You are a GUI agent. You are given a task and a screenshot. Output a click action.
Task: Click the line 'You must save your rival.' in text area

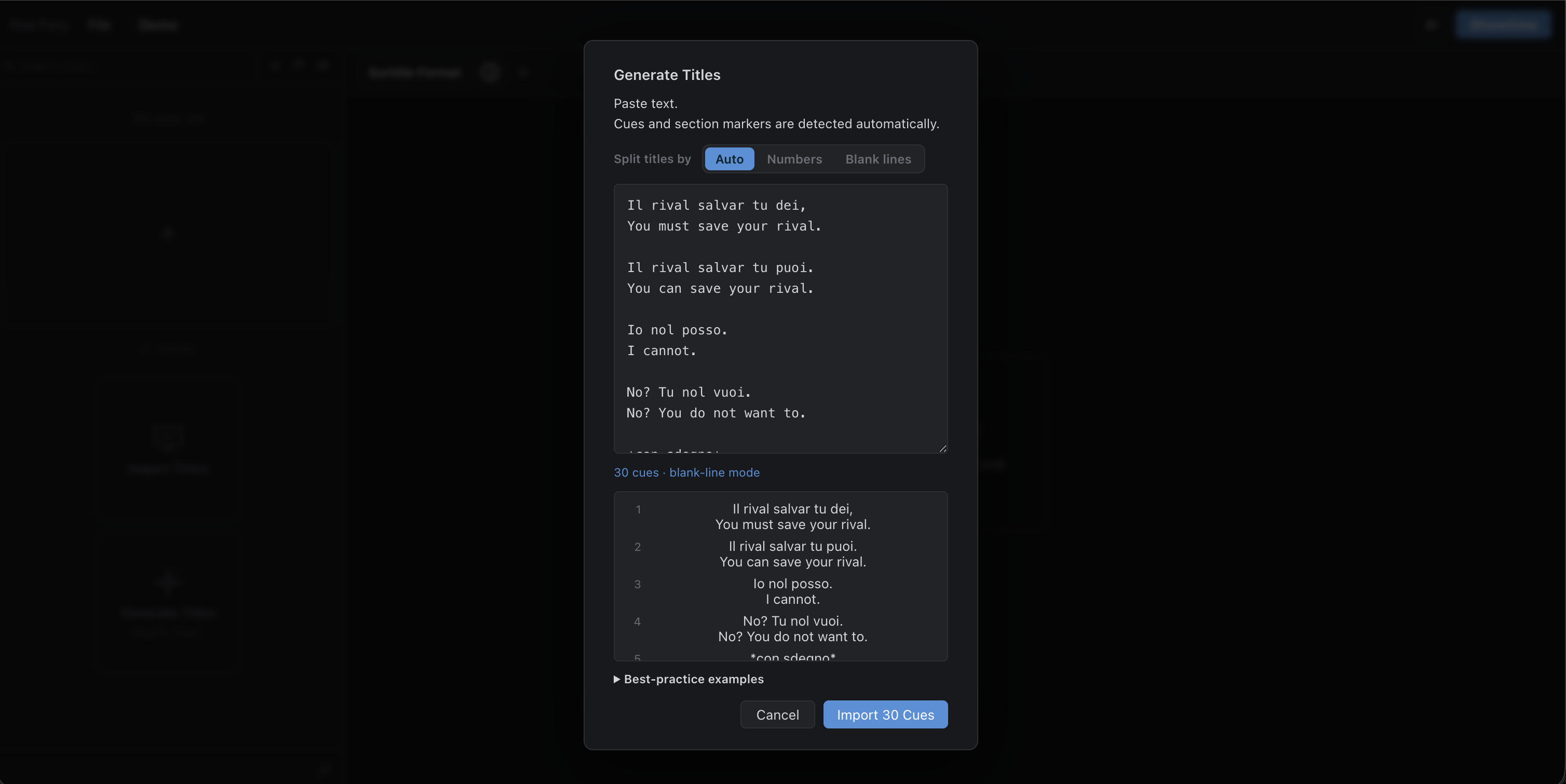pyautogui.click(x=723, y=226)
